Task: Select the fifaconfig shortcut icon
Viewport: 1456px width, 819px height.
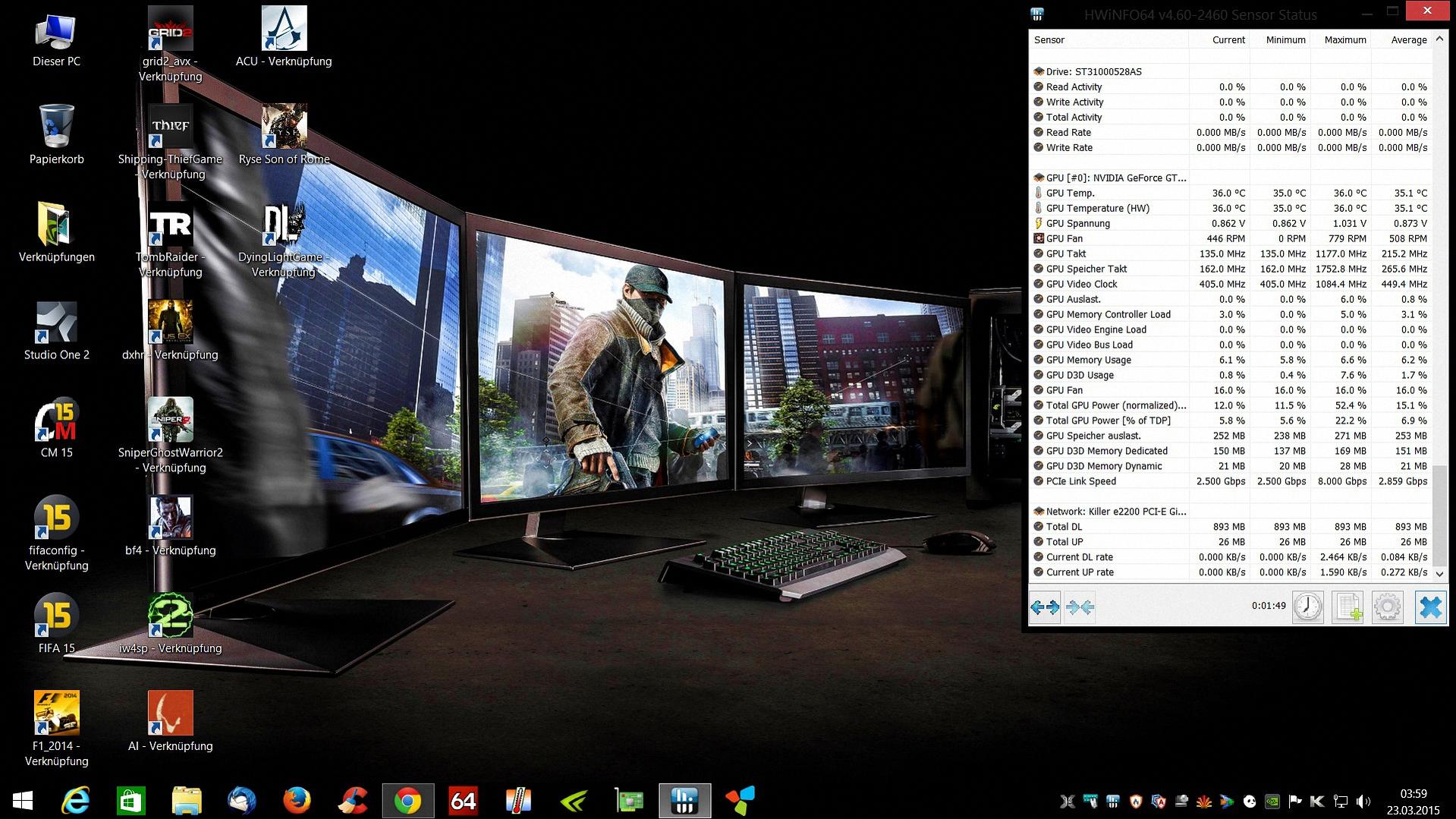Action: [56, 518]
